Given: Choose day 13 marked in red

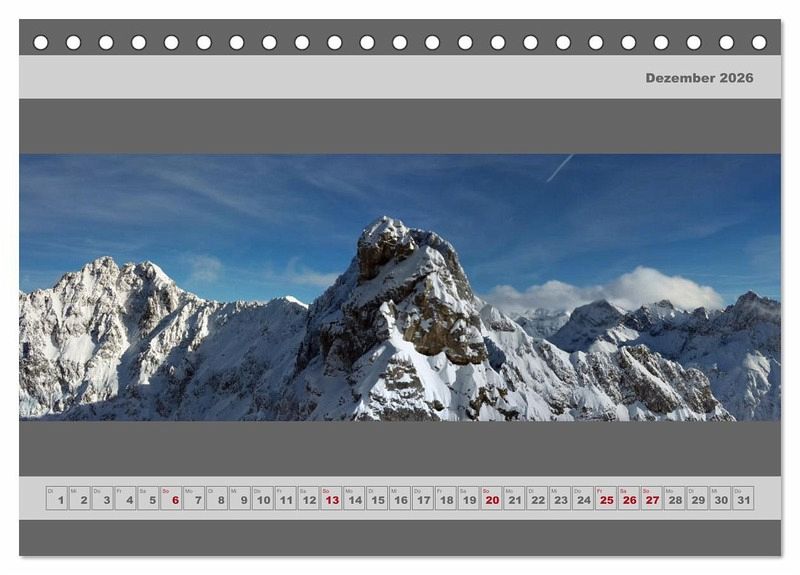Looking at the screenshot, I should (x=331, y=498).
